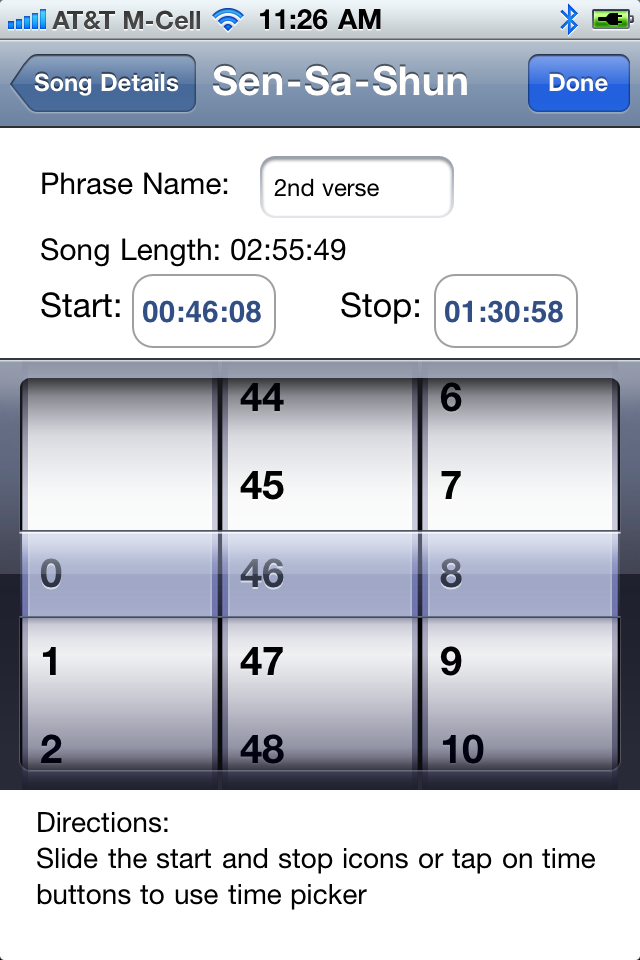Pick 48 in the middle picker wheel

(262, 749)
